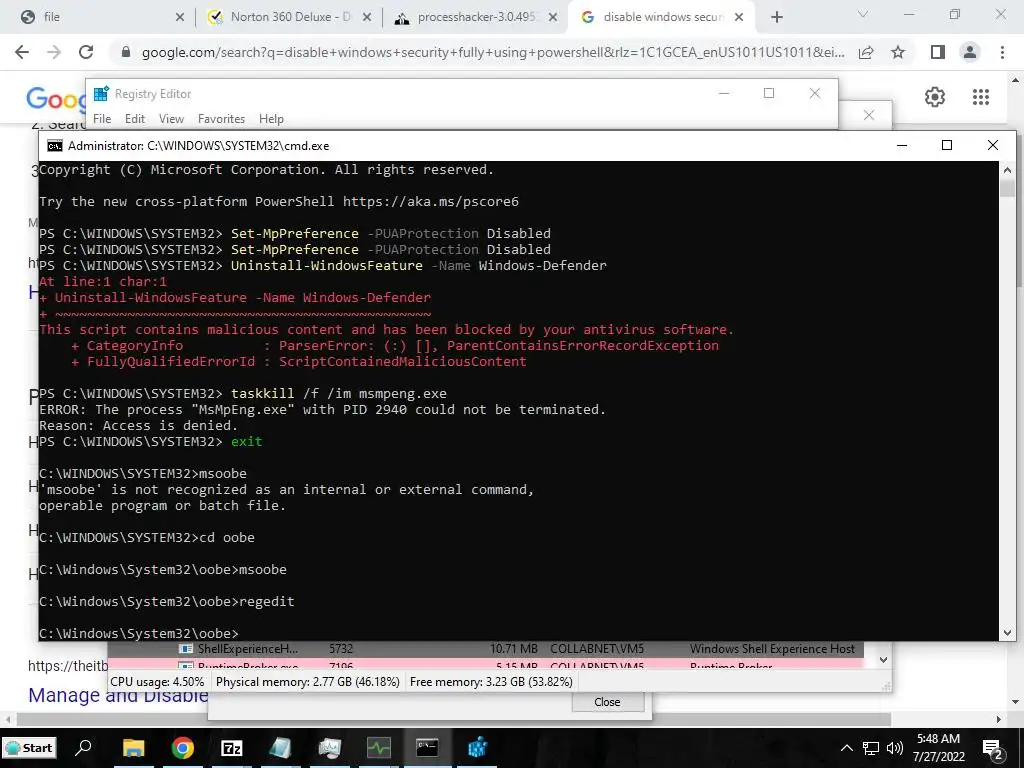Open the notepad-style taskbar app

pos(280,748)
